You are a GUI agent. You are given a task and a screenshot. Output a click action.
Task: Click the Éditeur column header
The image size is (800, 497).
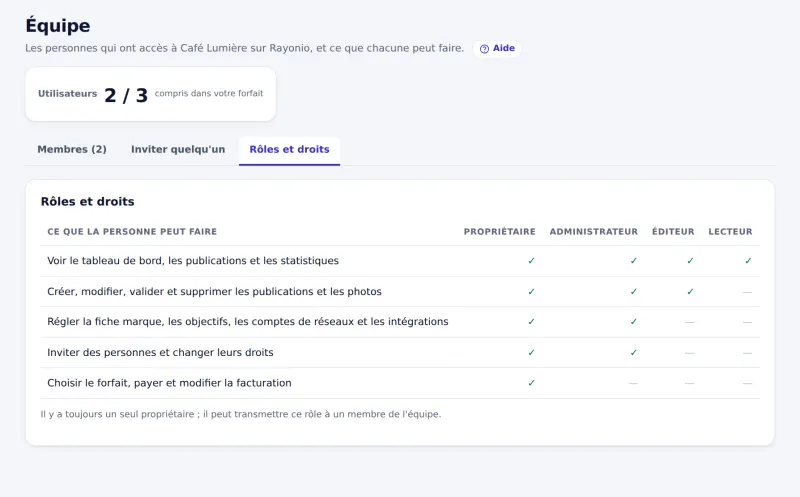[x=673, y=232]
